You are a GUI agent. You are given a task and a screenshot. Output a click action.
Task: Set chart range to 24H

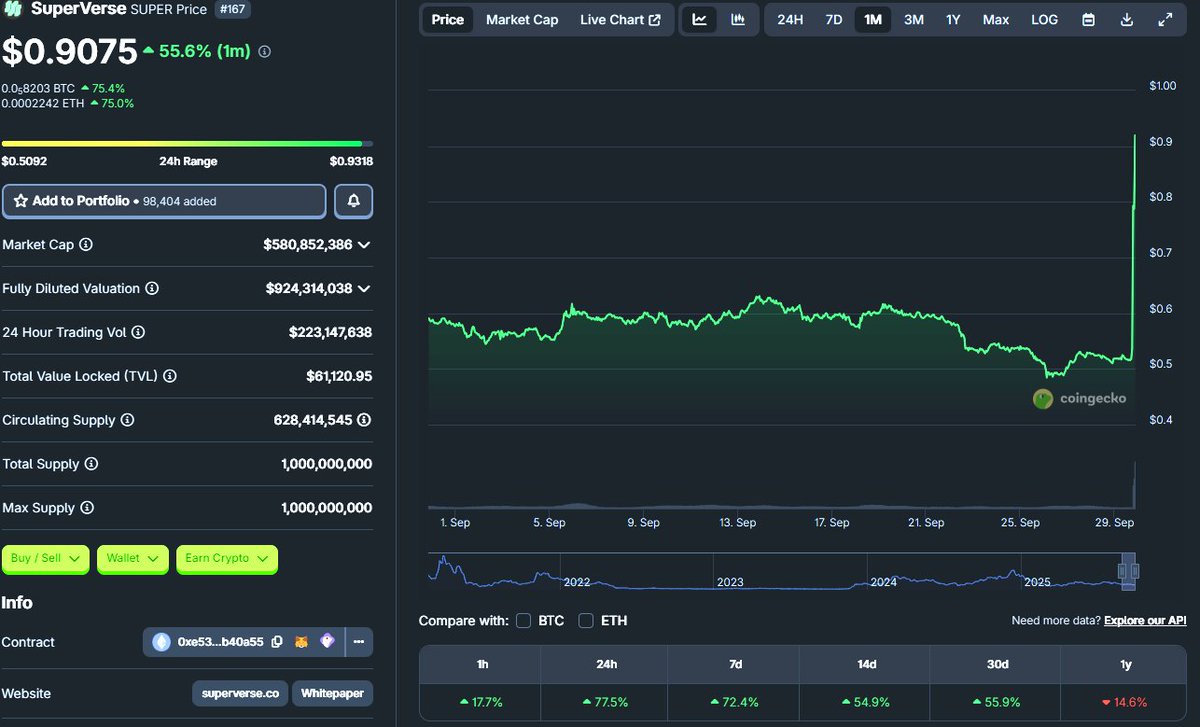click(x=790, y=20)
